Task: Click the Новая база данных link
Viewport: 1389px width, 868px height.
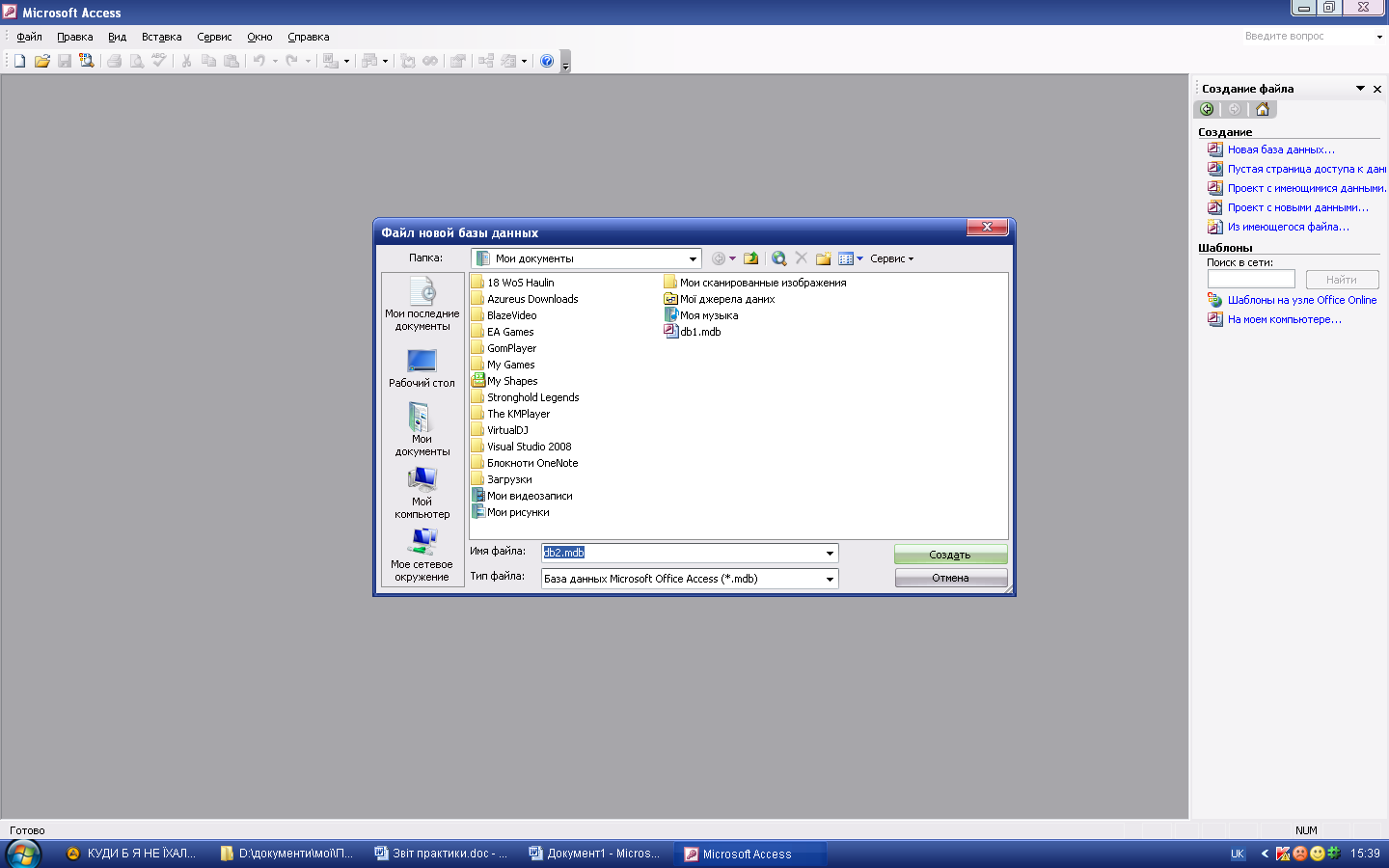Action: point(1281,149)
